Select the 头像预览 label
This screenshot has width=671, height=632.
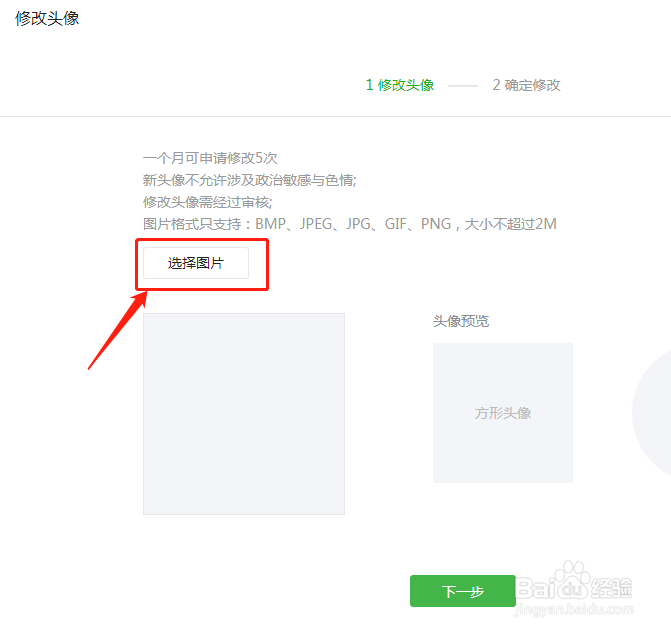(x=461, y=321)
